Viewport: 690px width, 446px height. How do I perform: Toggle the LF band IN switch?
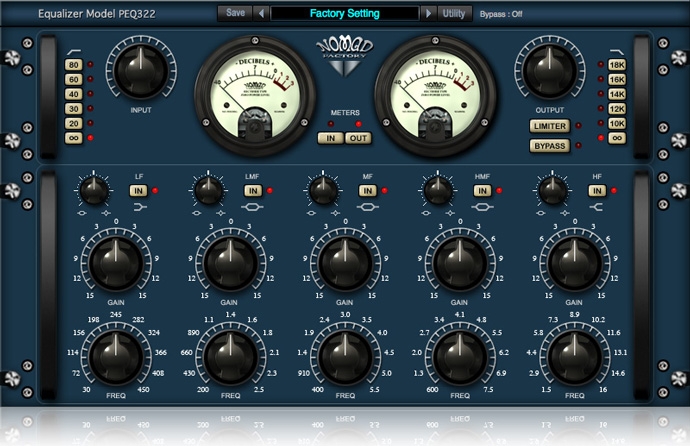click(138, 190)
